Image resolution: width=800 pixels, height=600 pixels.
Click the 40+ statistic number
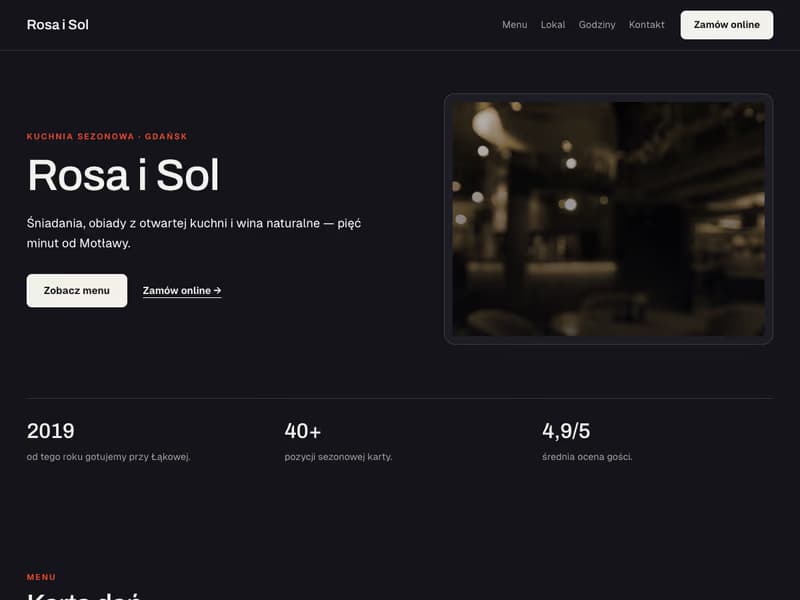[x=303, y=431]
